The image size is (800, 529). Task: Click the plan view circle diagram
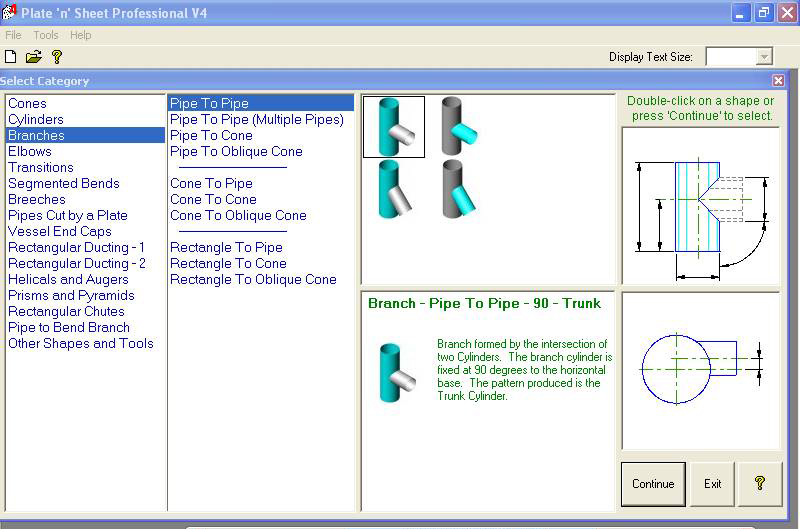pos(701,371)
